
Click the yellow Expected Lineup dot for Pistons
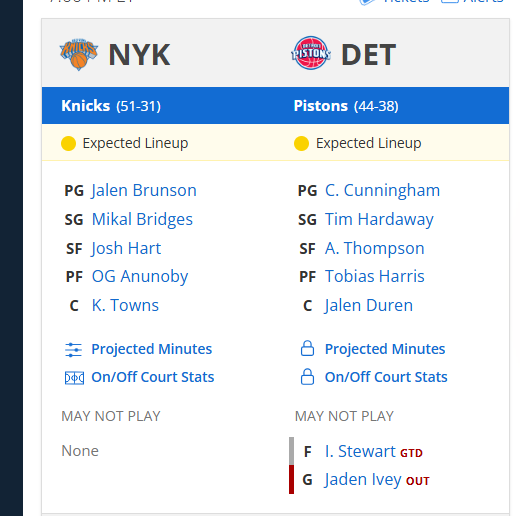(x=301, y=144)
